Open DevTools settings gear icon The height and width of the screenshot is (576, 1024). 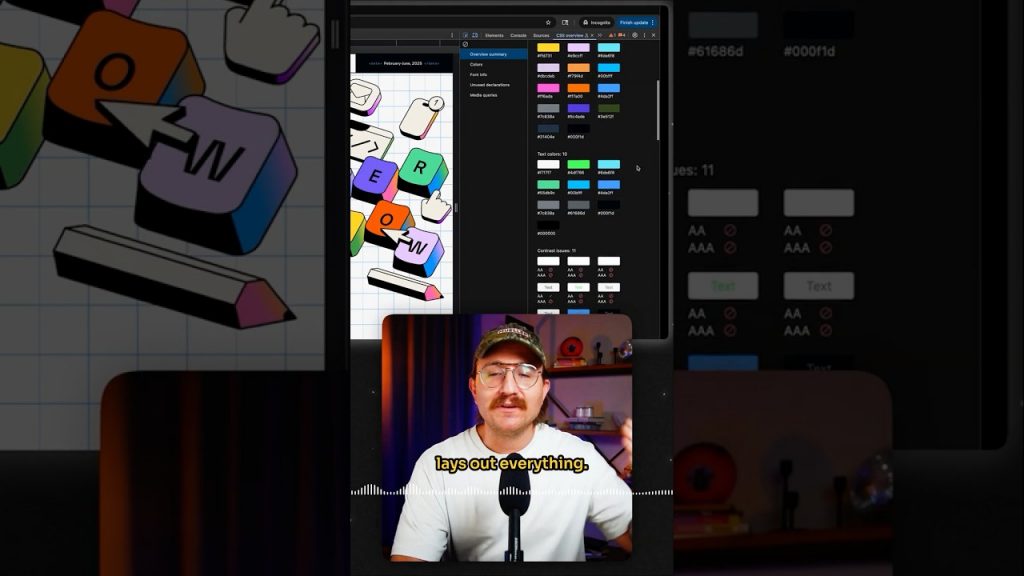click(635, 35)
